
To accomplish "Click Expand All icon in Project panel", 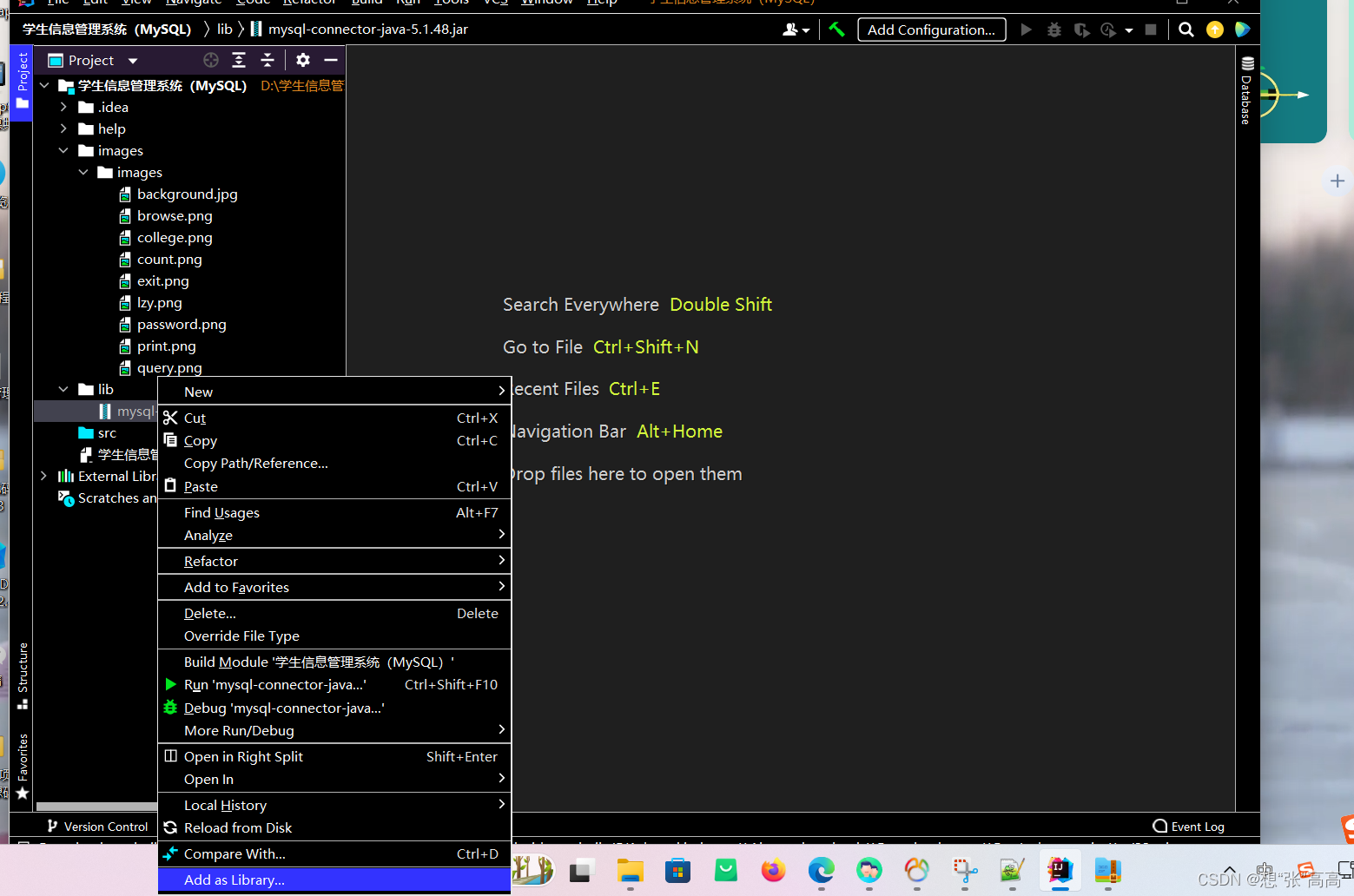I will point(239,60).
